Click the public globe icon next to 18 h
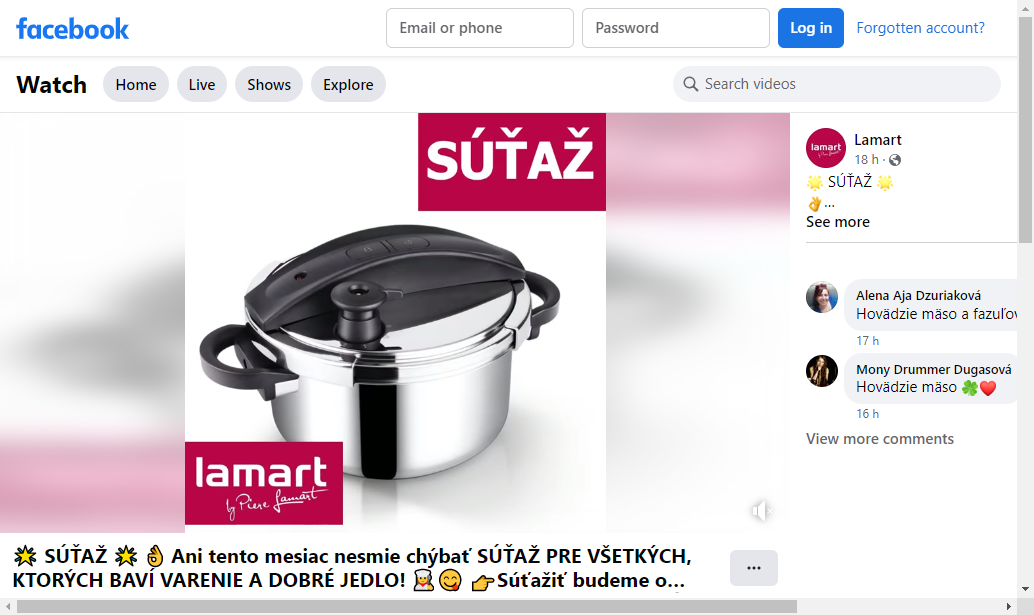Viewport: 1034px width, 615px height. point(895,160)
